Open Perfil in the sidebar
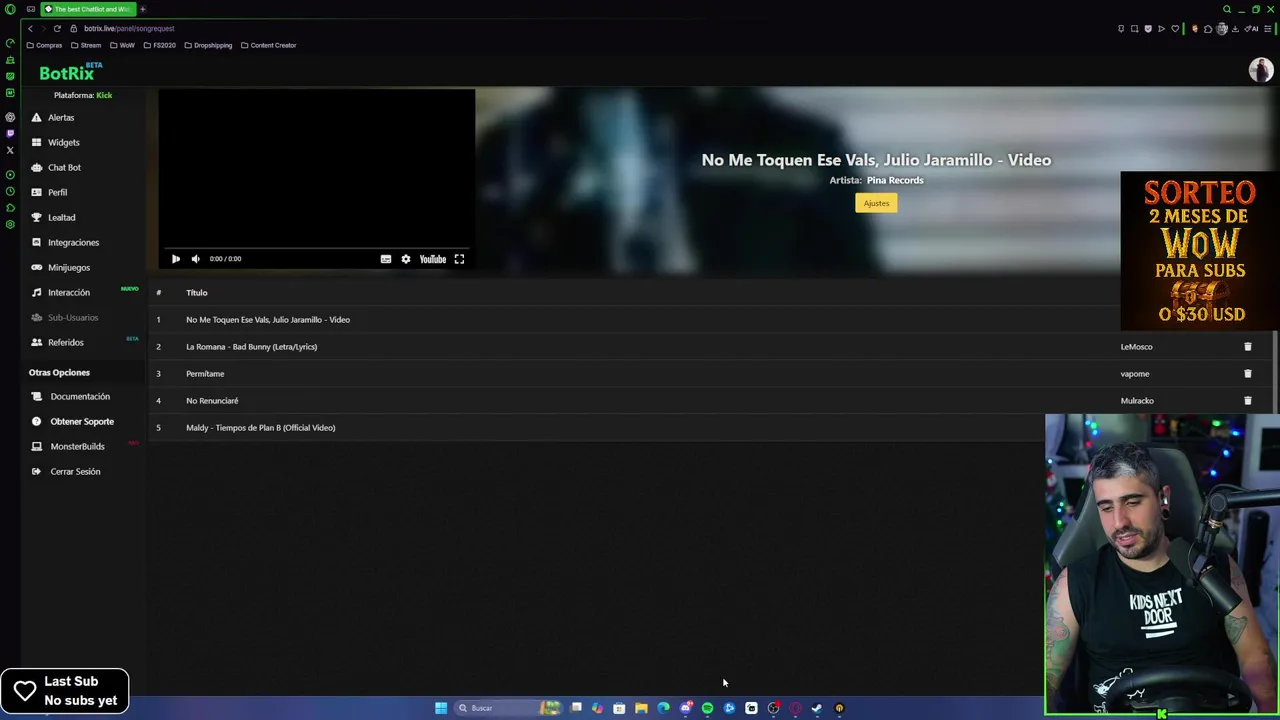The image size is (1280, 720). point(57,193)
